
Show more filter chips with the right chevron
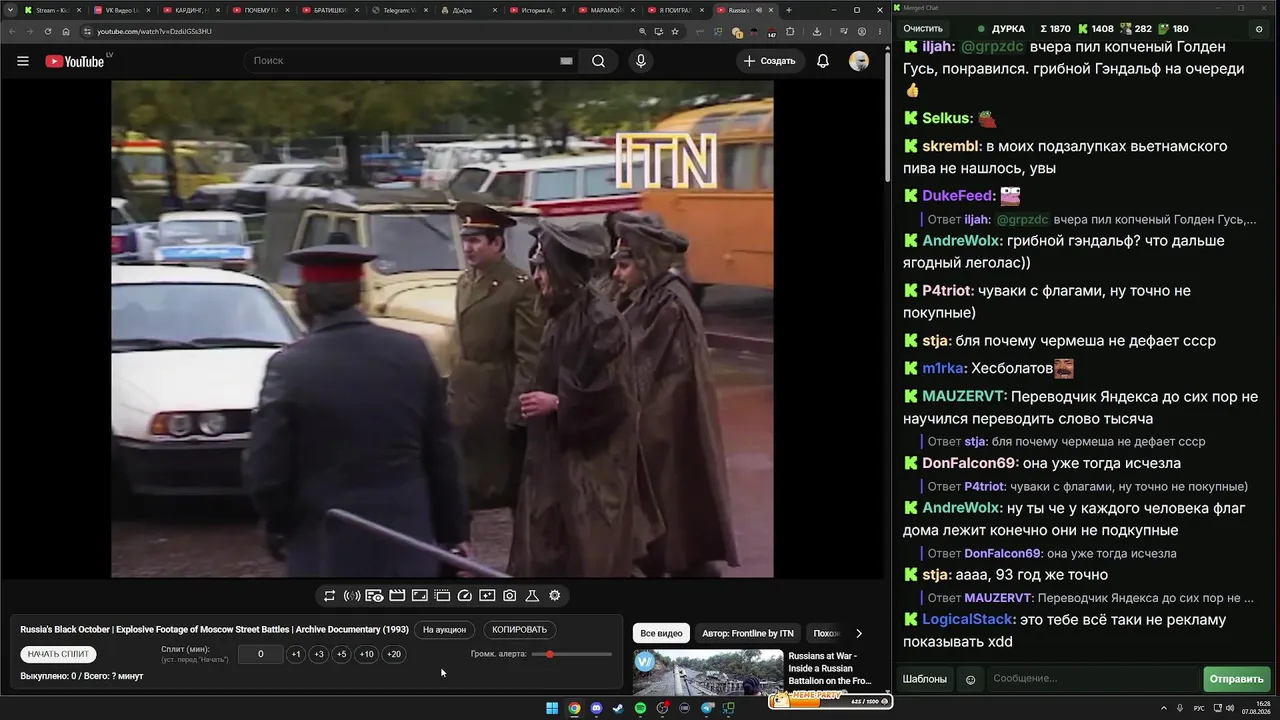858,633
